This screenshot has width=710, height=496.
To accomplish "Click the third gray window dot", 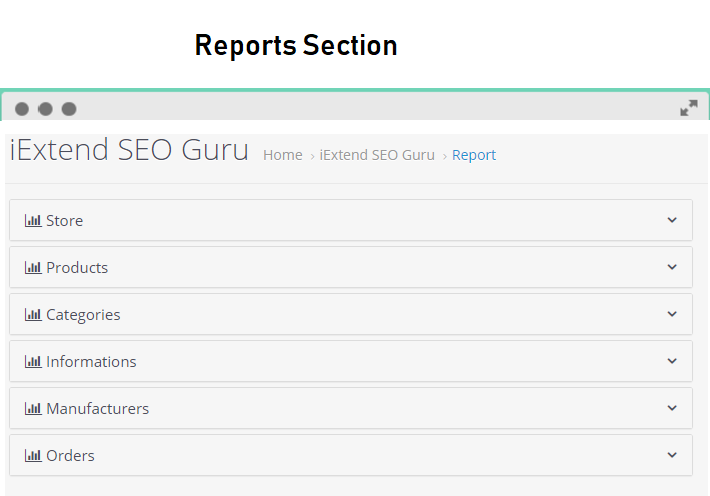I will click(x=69, y=109).
